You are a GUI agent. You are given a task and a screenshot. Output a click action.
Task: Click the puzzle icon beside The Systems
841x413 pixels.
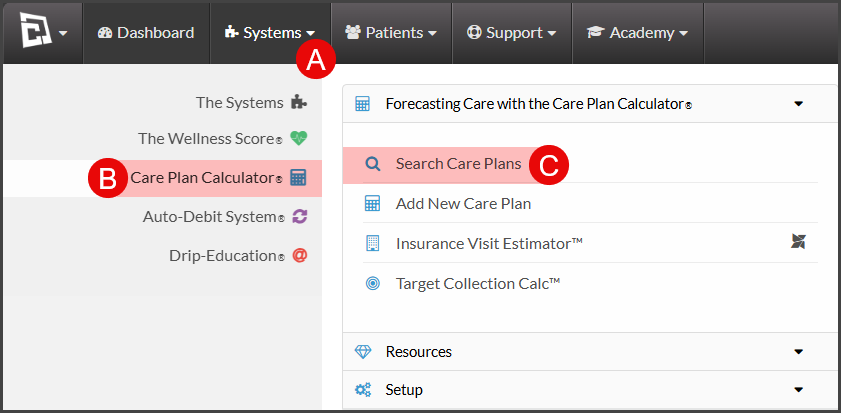299,102
